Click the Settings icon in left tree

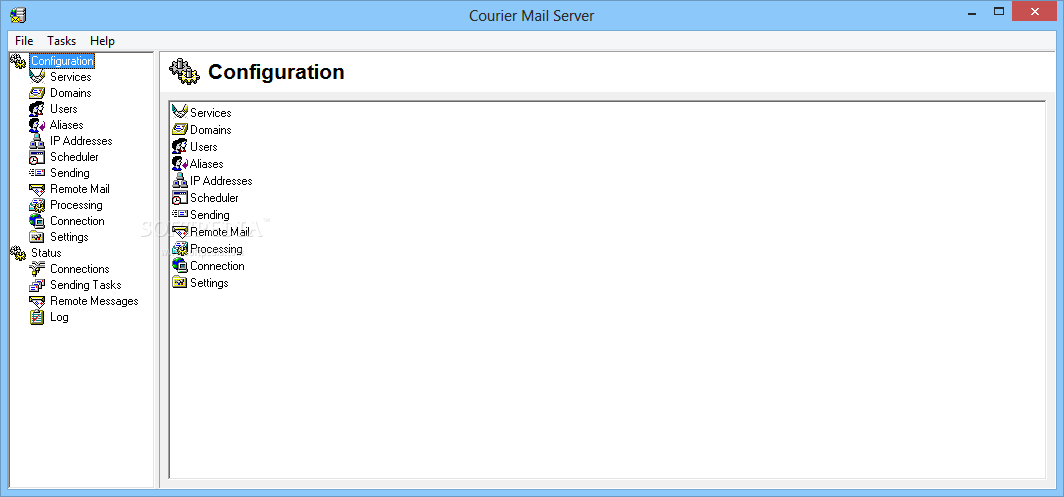(37, 237)
